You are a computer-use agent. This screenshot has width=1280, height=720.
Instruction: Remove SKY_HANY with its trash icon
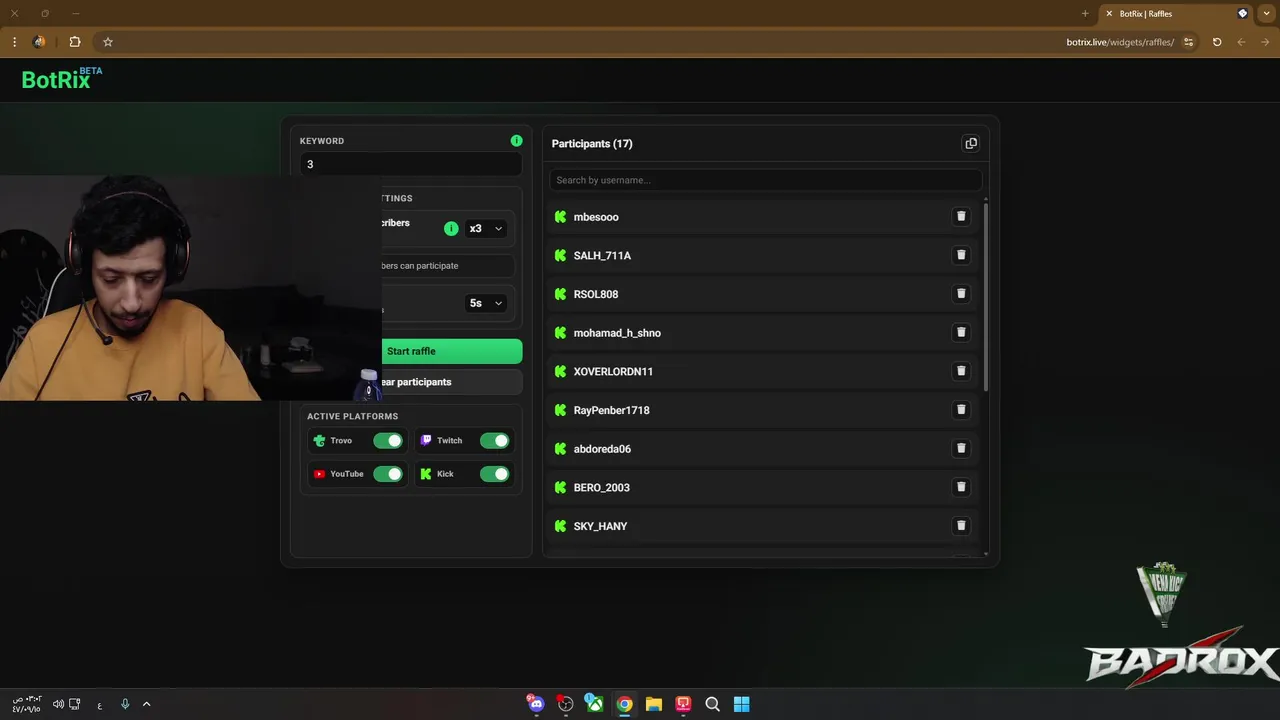(961, 526)
